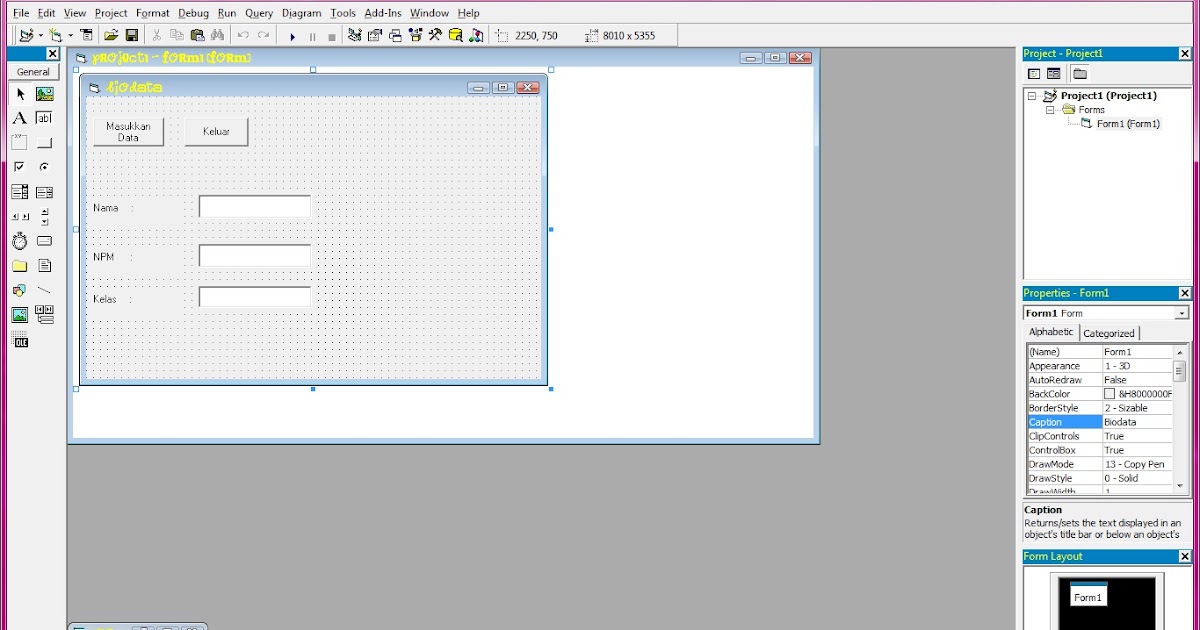1200x630 pixels.
Task: Select the Image control in the toolbox
Action: coord(20,315)
